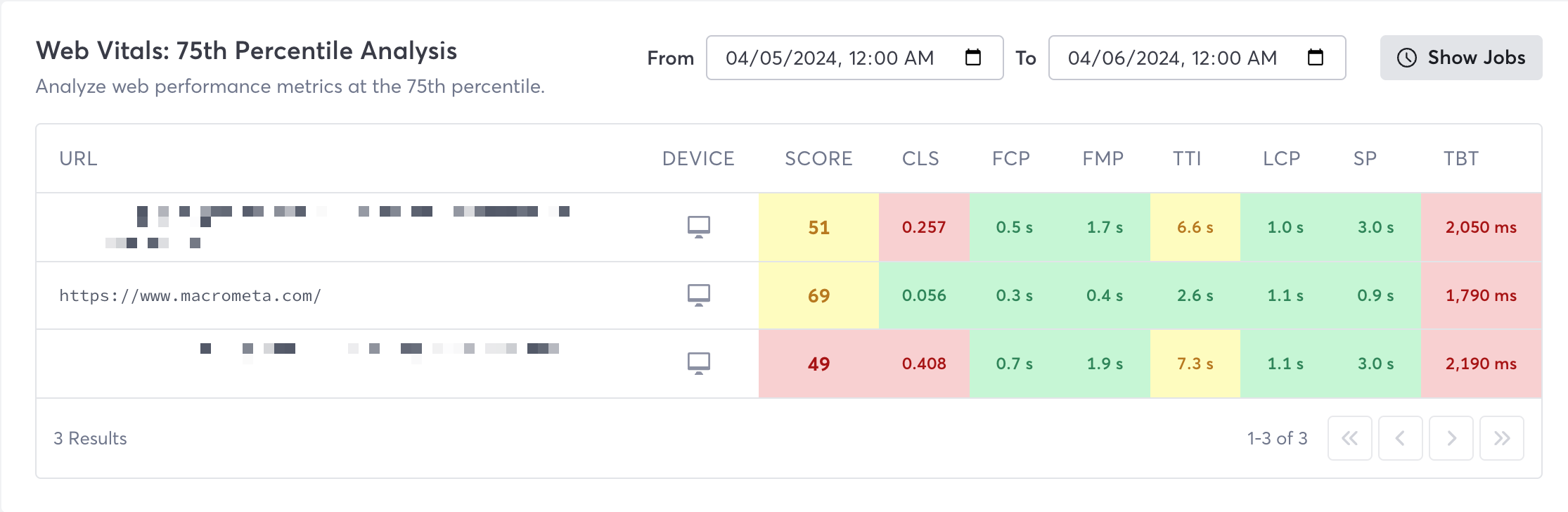Click the desktop icon in the first row
This screenshot has width=1568, height=512.
tap(698, 226)
